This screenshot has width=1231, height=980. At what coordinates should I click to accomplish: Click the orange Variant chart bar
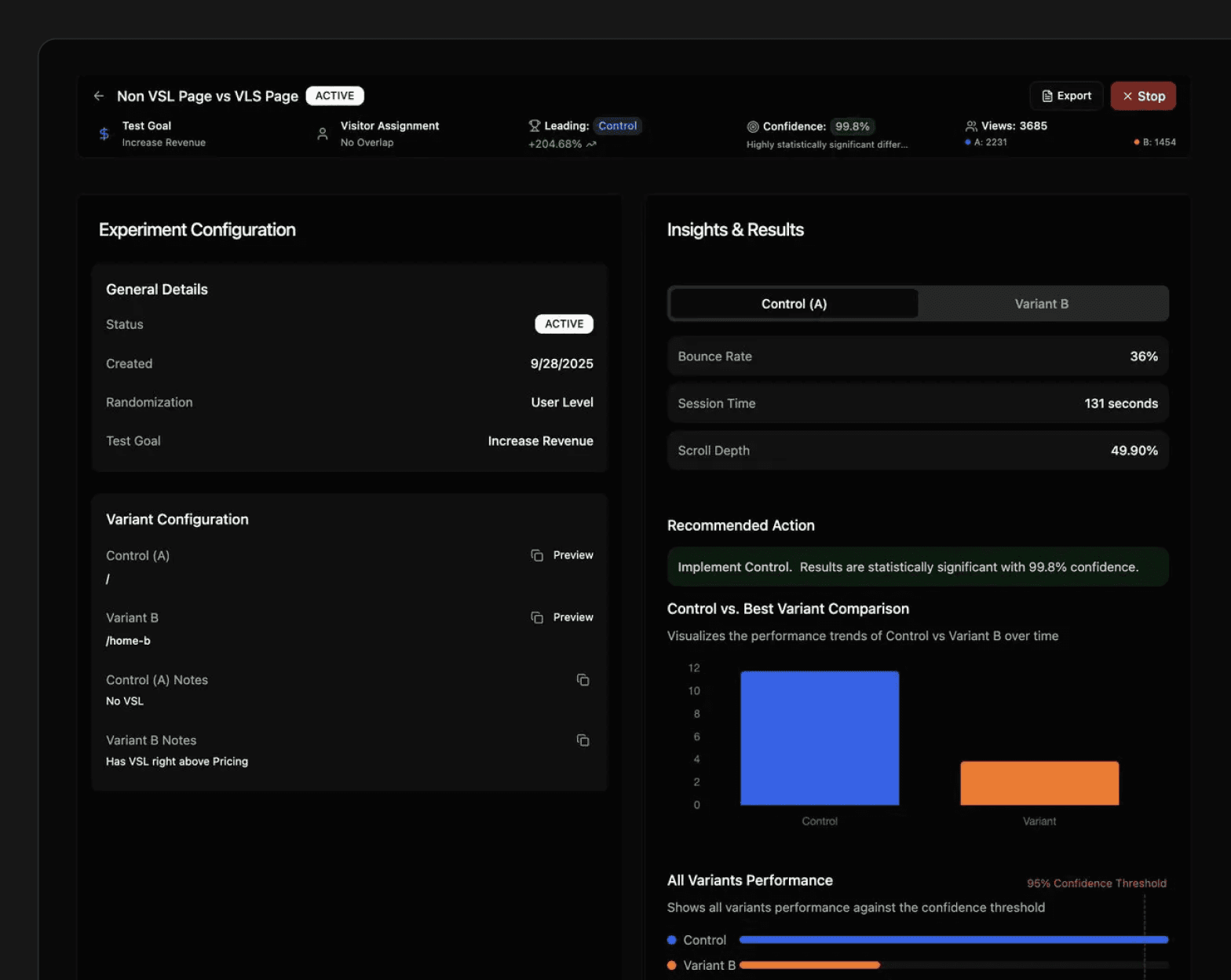coord(1039,783)
